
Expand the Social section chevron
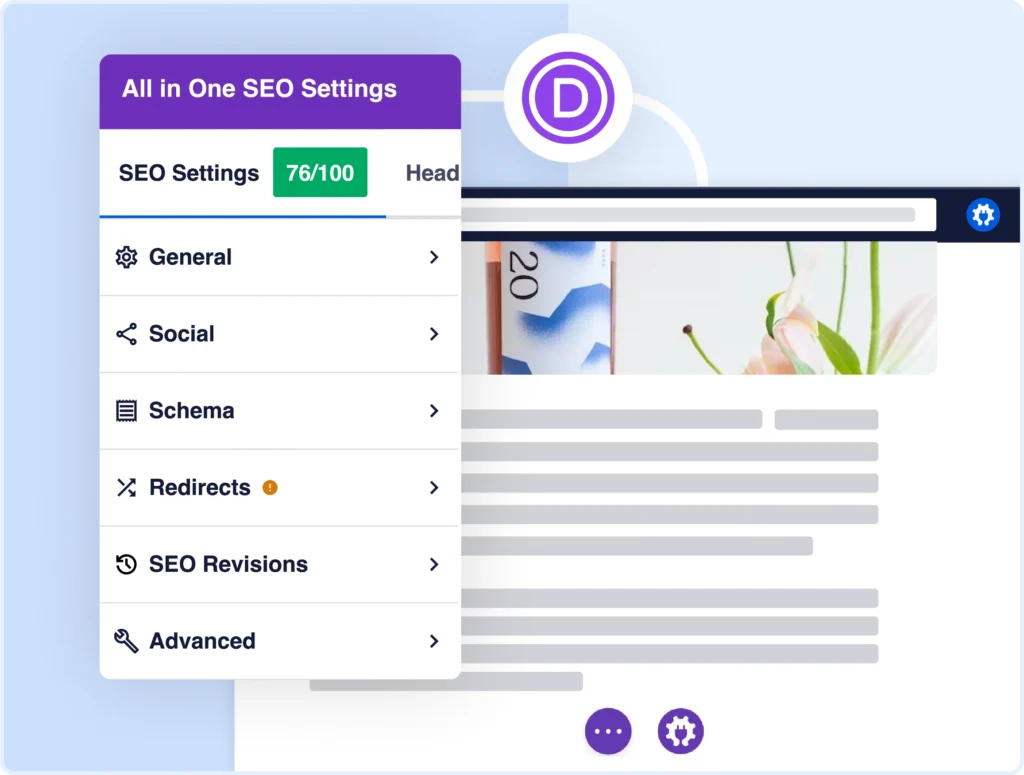pos(434,334)
